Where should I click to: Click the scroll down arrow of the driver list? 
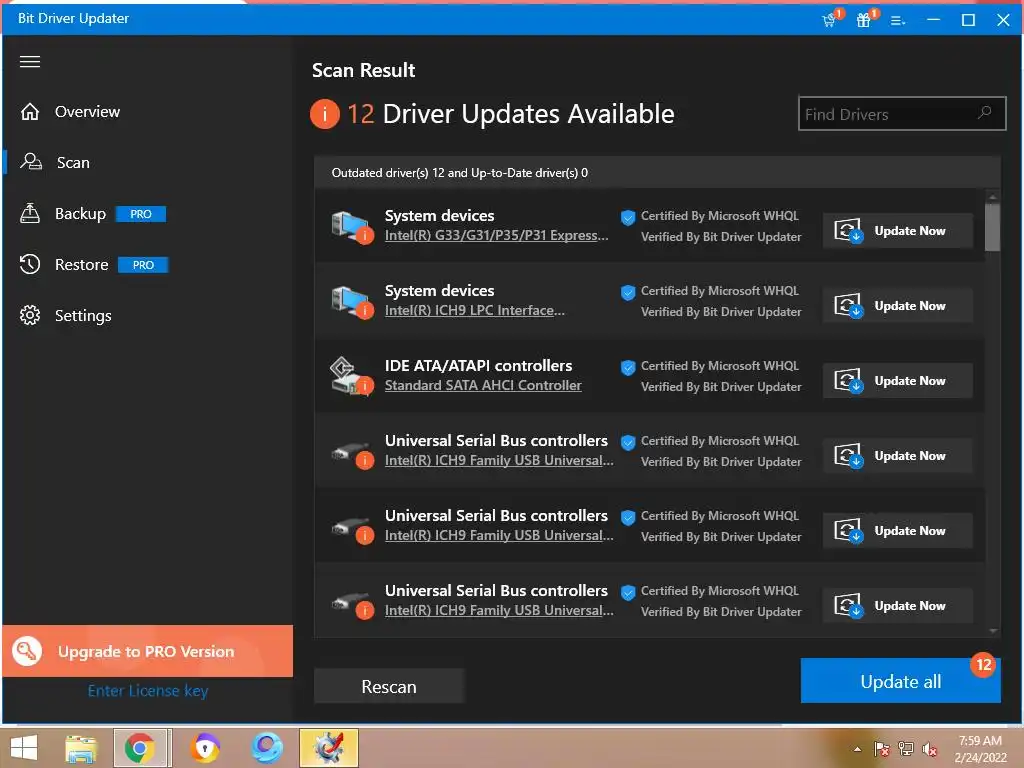993,631
